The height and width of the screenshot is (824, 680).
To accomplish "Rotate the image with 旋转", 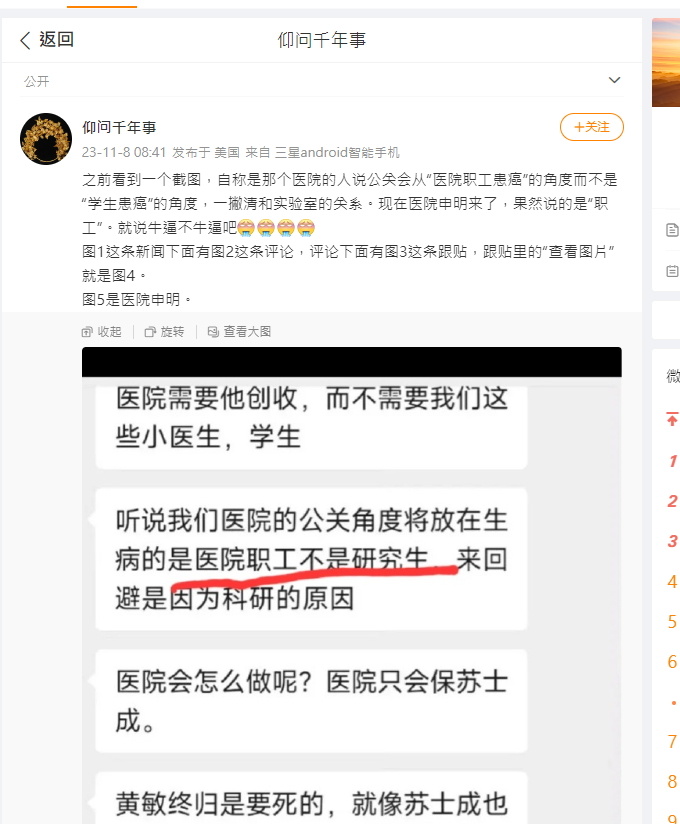I will tap(164, 332).
